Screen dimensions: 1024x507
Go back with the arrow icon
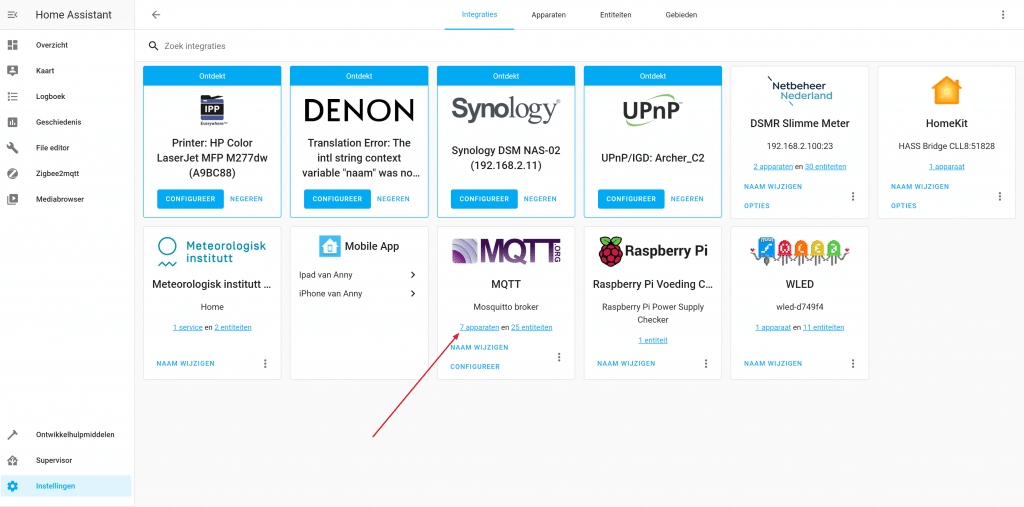pos(155,15)
